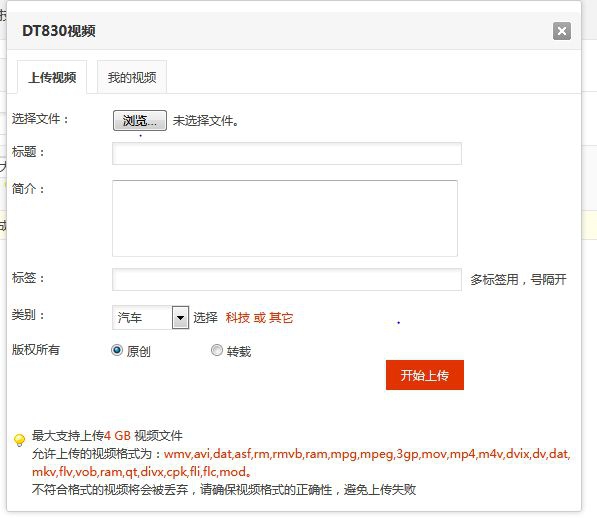Focus the 简介 description text area
Image resolution: width=597 pixels, height=518 pixels.
(285, 218)
